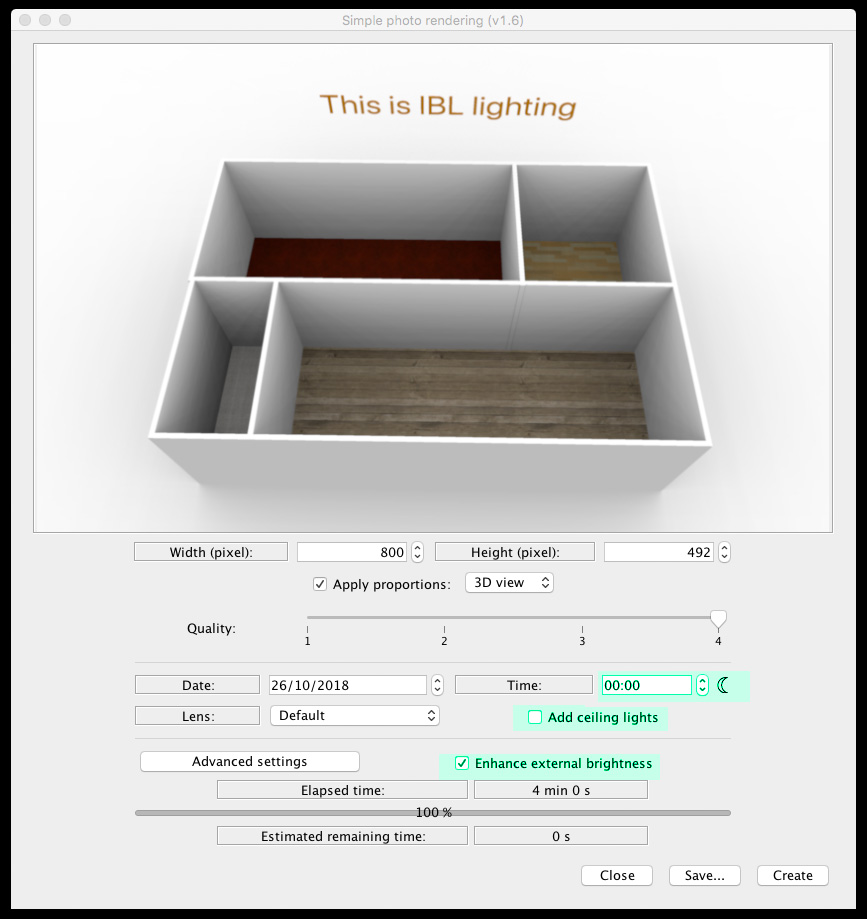The width and height of the screenshot is (867, 919).
Task: Focus the Width input showing 800
Action: click(352, 552)
